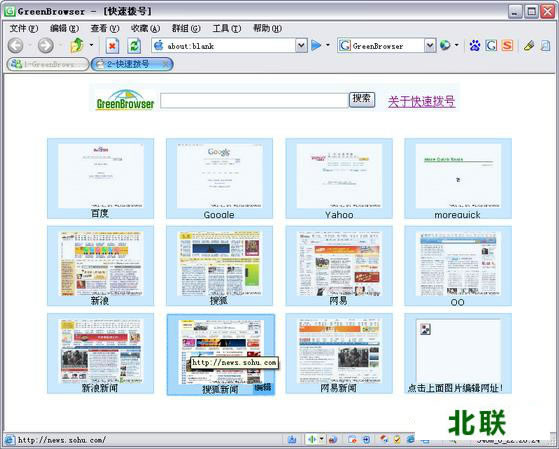
Task: Click the Baidu paw search icon
Action: (475, 46)
